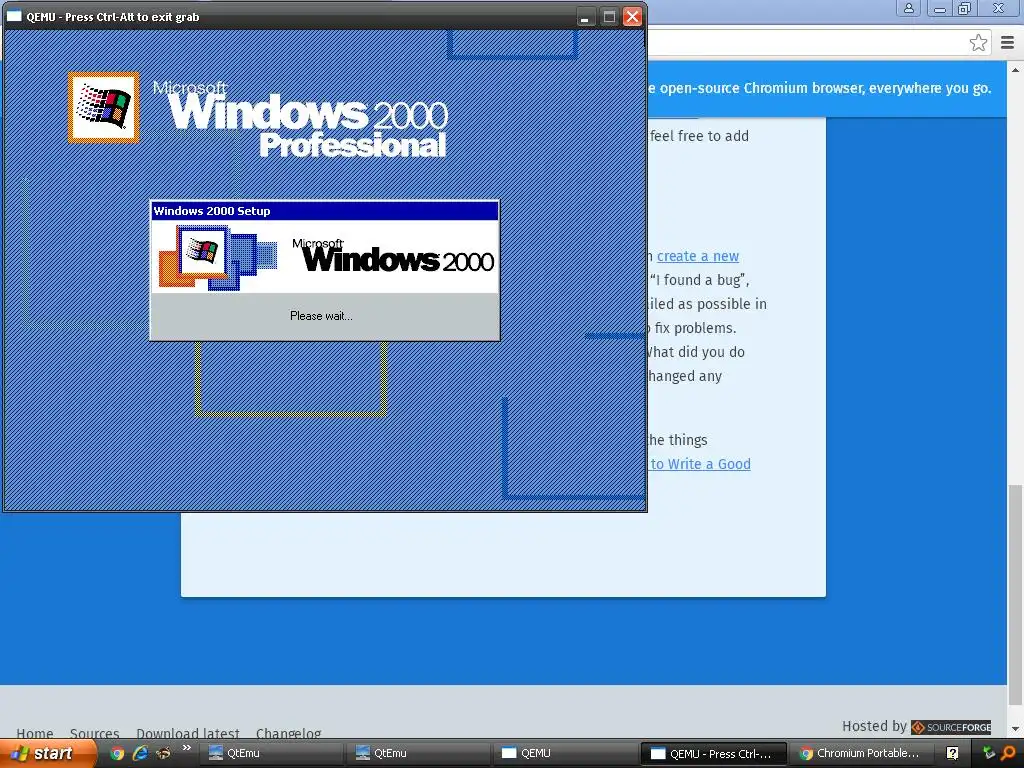1024x768 pixels.
Task: Follow the 'create a new' link
Action: pos(697,256)
